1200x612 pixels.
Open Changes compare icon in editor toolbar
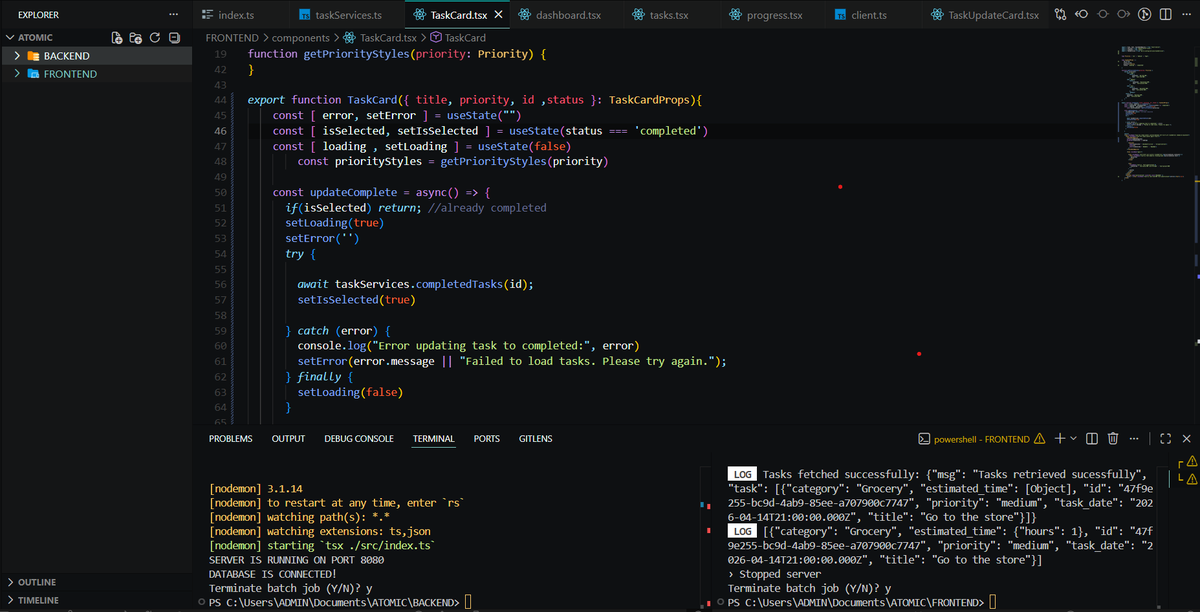tap(1060, 15)
